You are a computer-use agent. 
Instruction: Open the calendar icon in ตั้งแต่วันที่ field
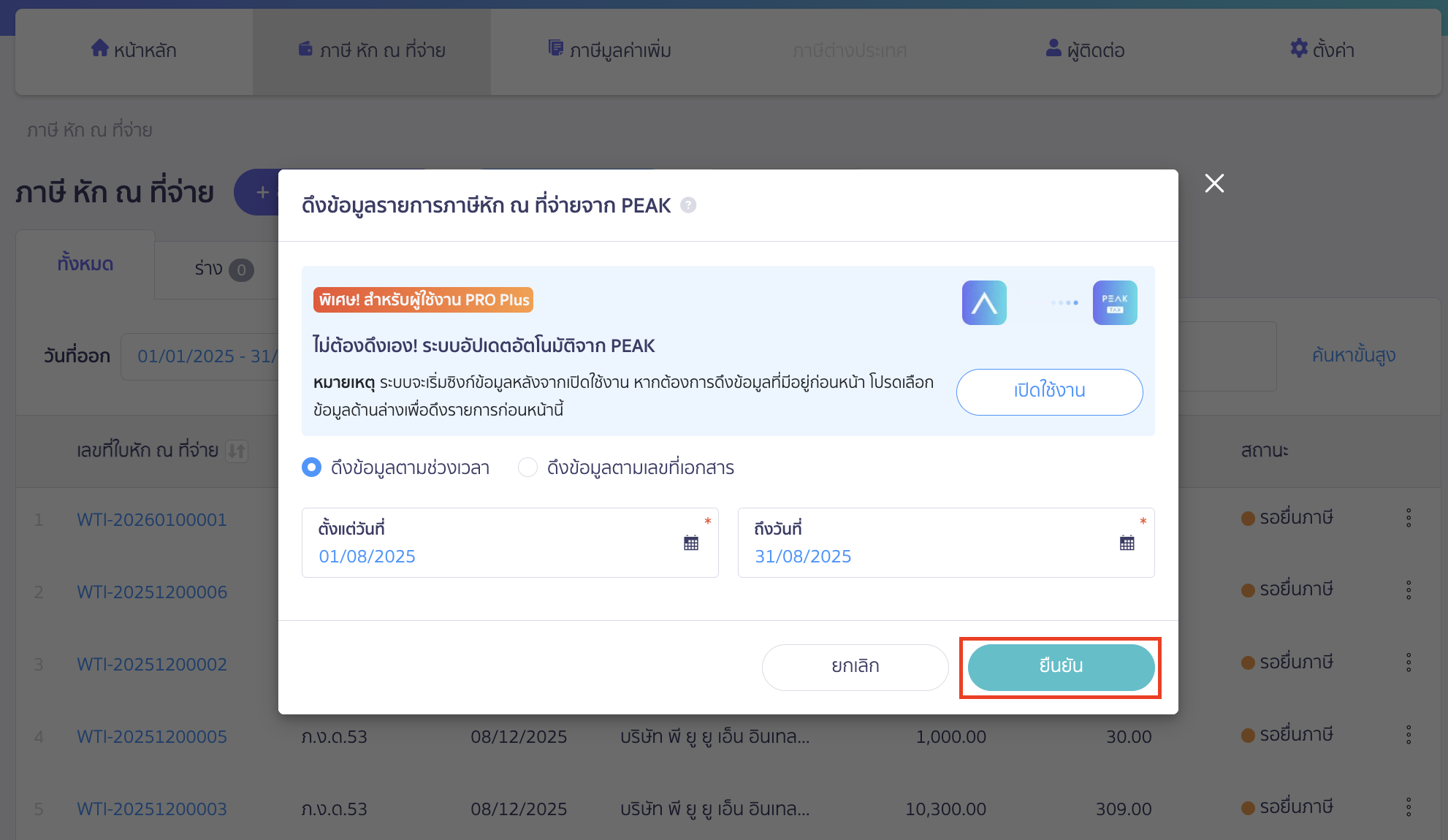click(691, 543)
